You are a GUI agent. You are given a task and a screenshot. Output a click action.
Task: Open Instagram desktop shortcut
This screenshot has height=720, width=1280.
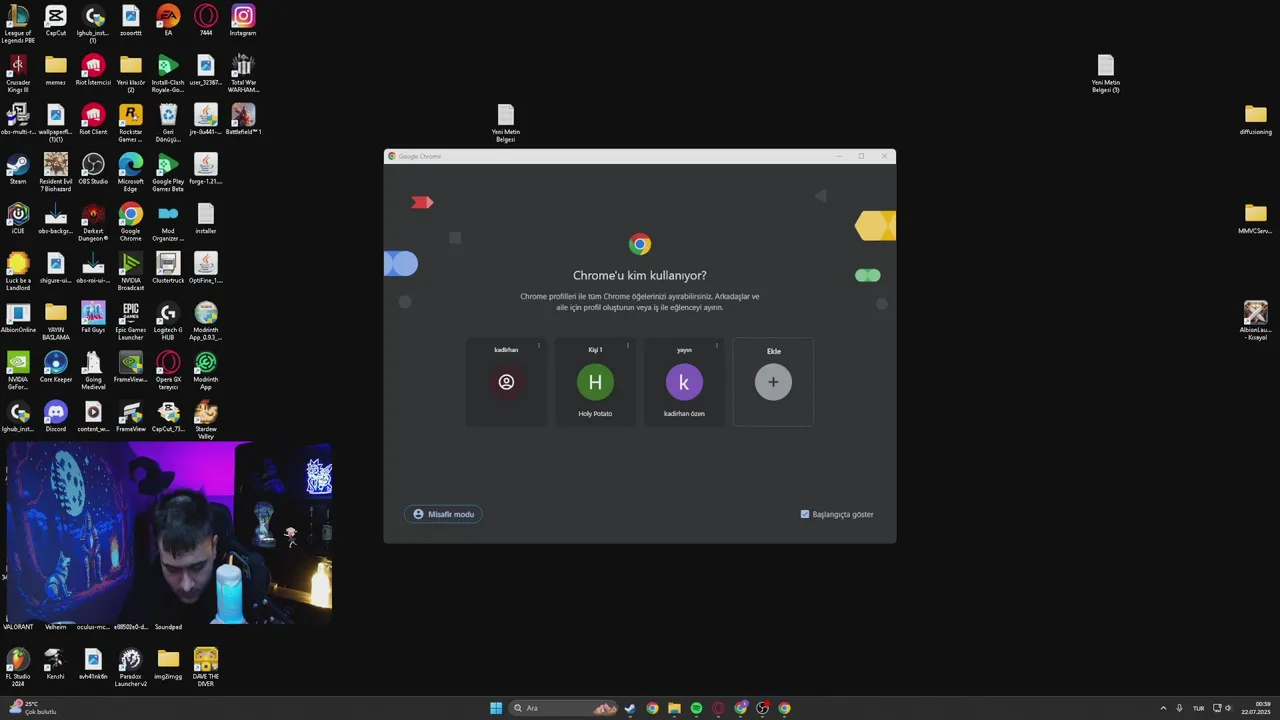243,21
